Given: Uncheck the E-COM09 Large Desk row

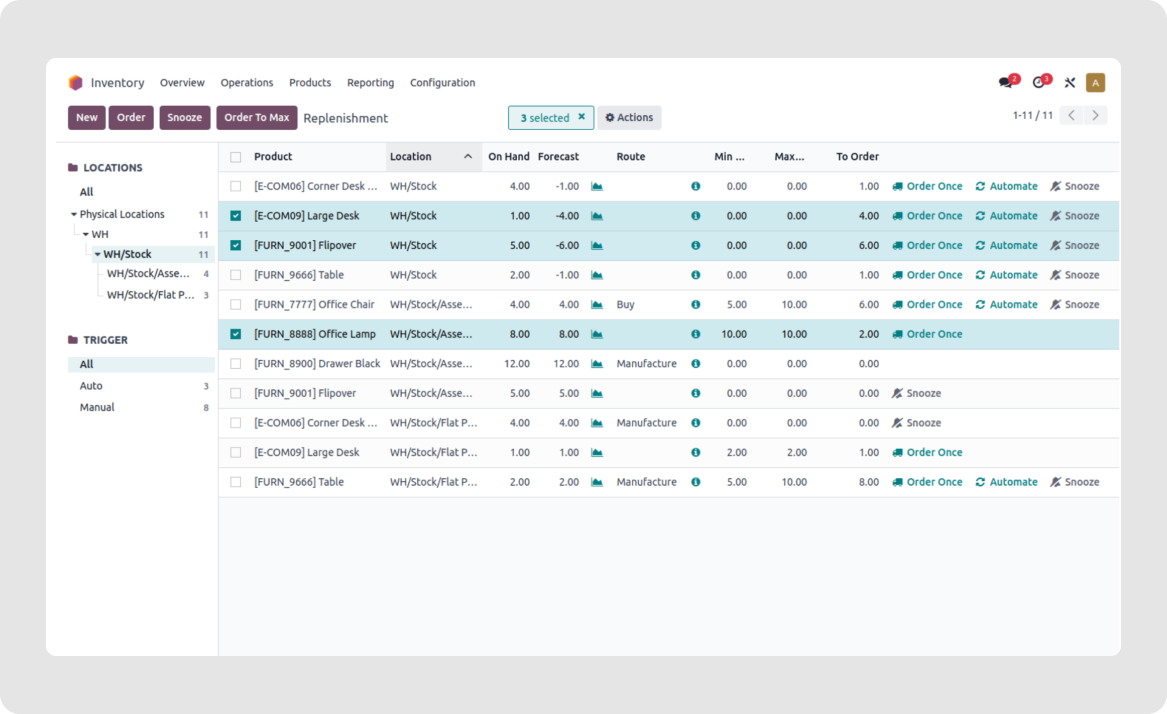Looking at the screenshot, I should [235, 215].
